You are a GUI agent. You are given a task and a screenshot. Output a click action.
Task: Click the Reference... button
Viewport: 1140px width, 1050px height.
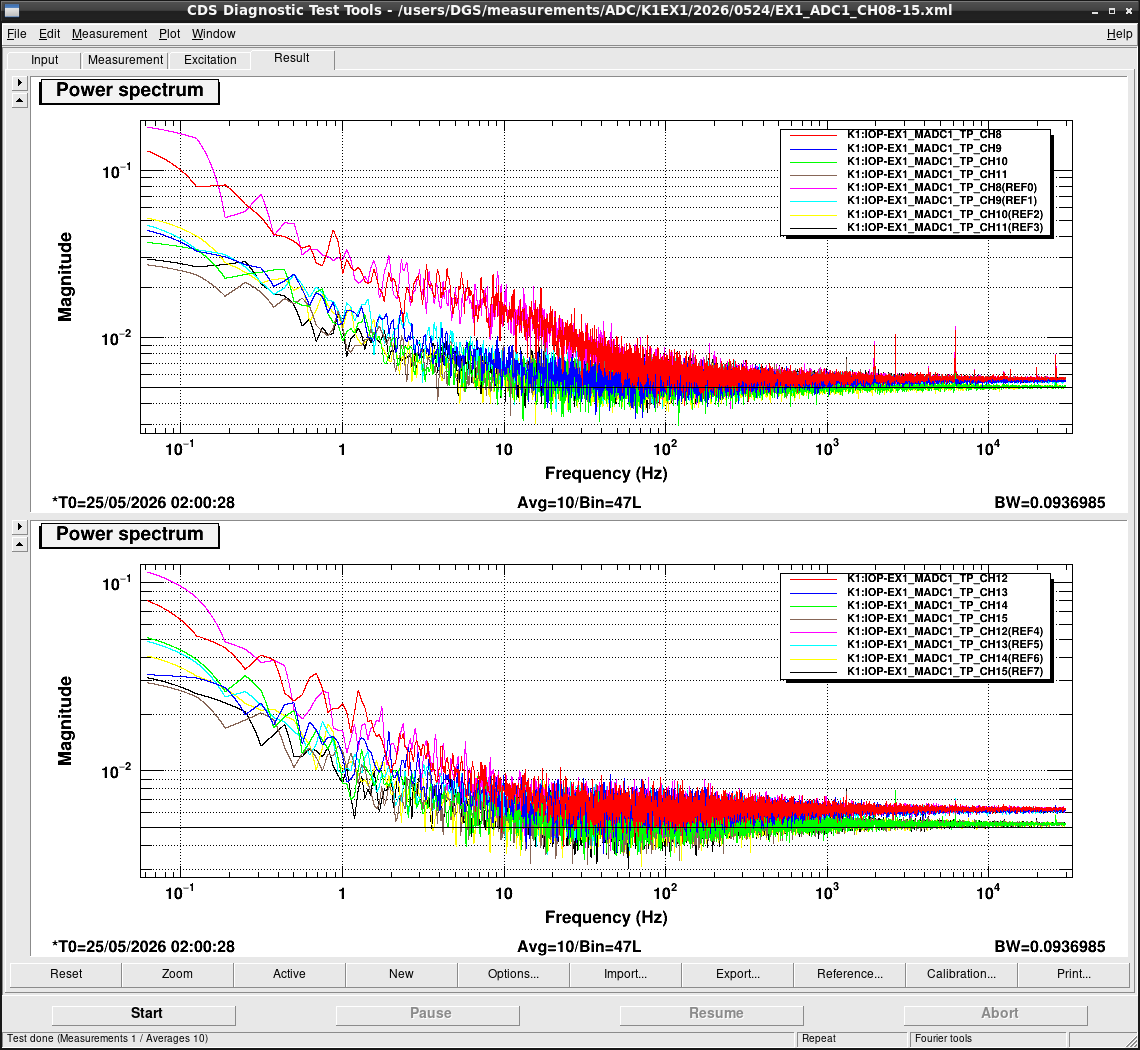(x=849, y=974)
